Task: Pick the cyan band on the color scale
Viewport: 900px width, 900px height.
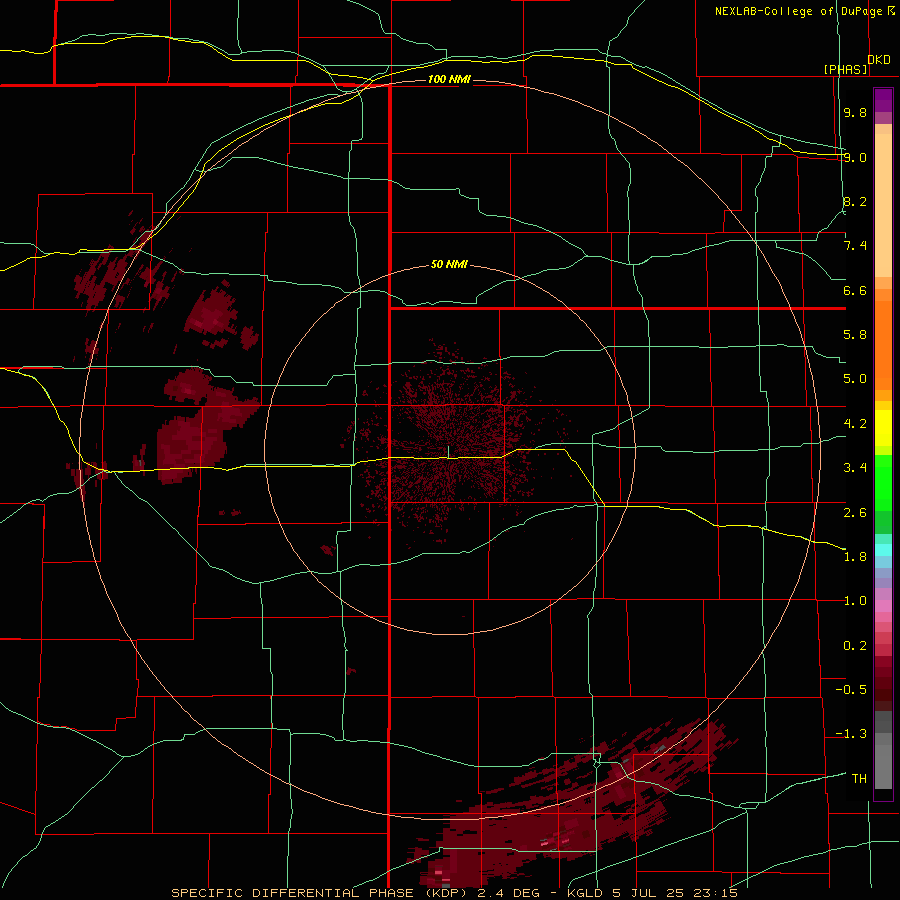Action: point(883,550)
